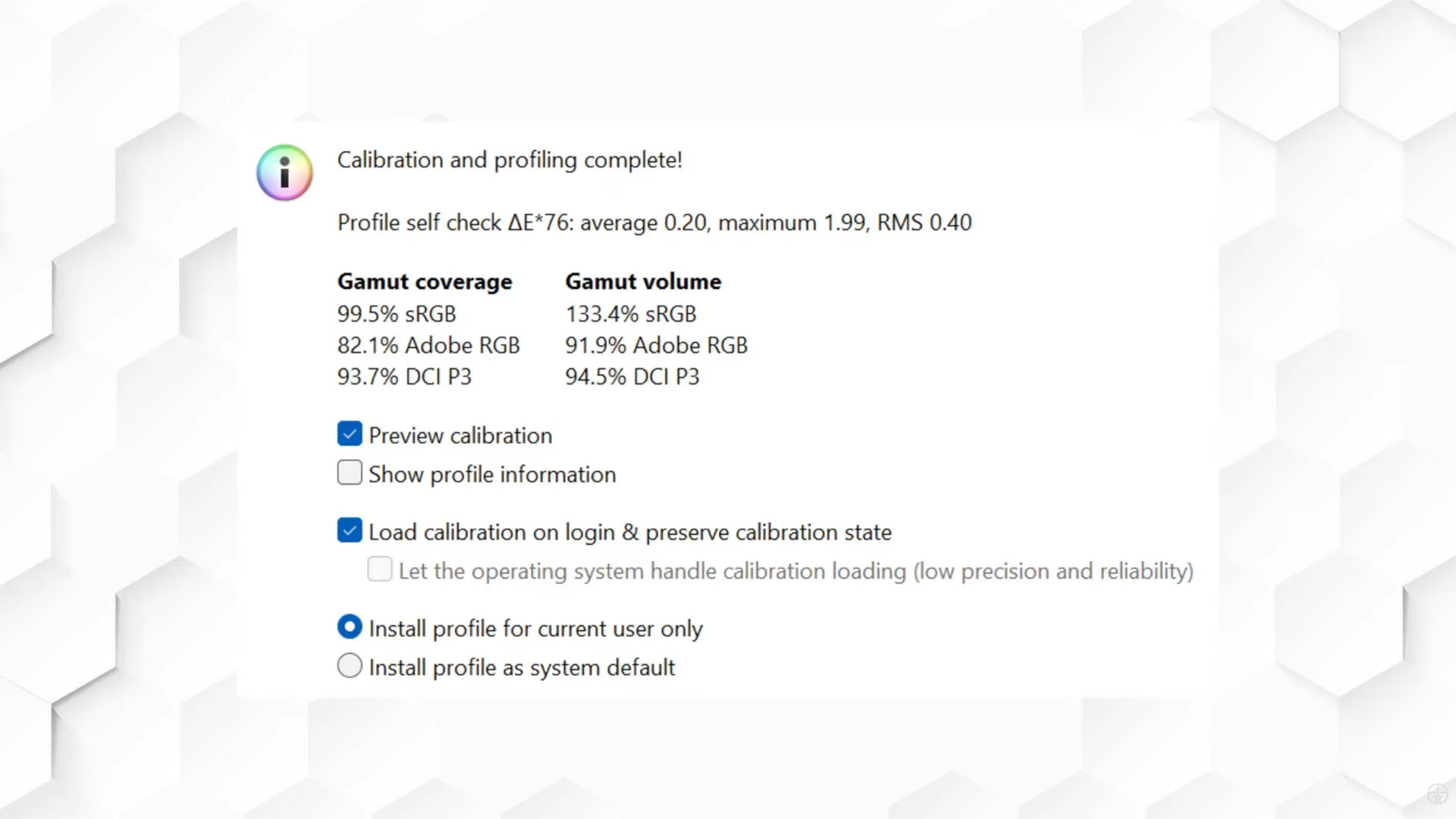Click the watermark logo in bottom-right corner

(1436, 794)
